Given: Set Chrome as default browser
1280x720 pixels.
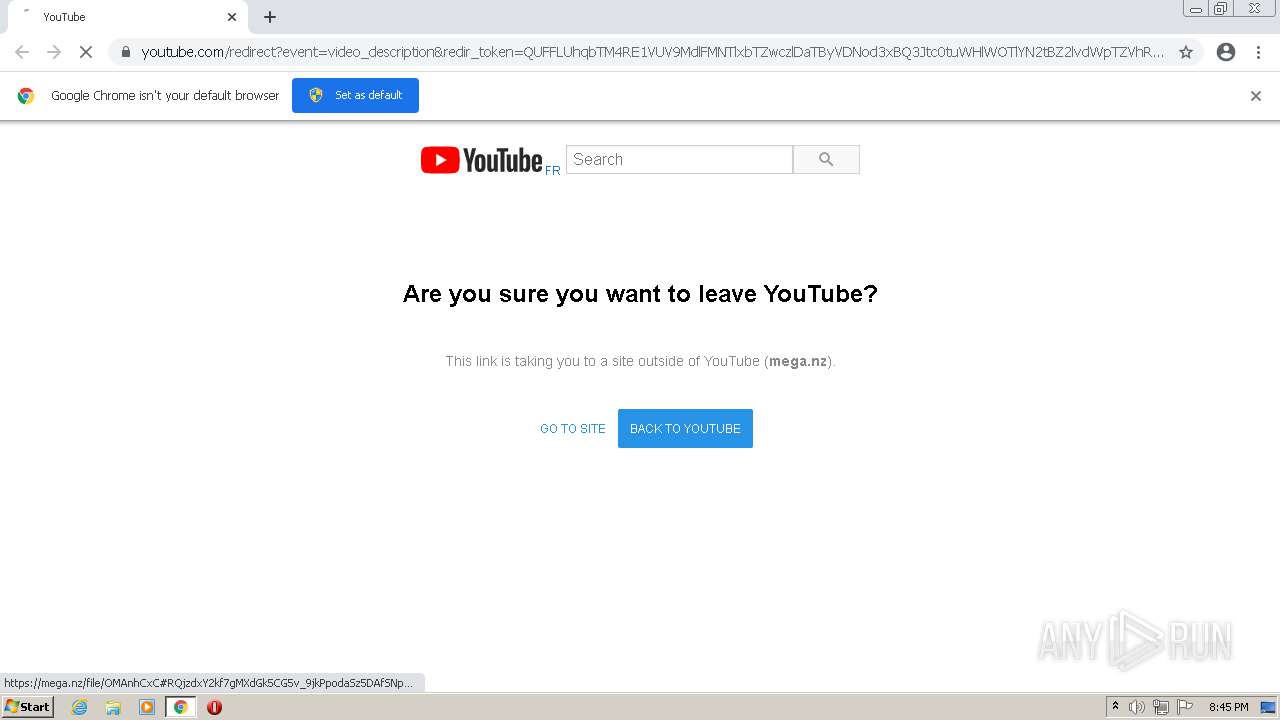Looking at the screenshot, I should coord(355,95).
